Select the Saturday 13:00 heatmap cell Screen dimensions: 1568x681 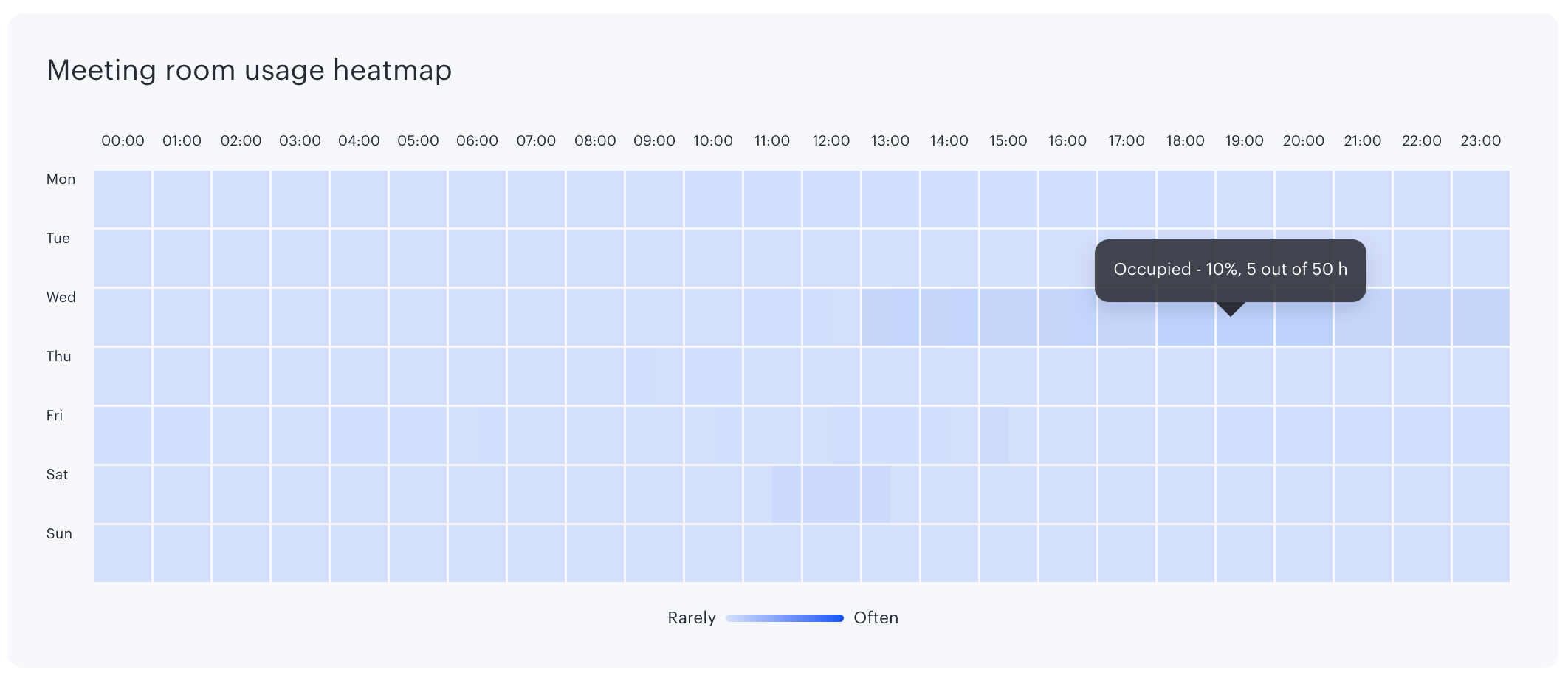[x=890, y=494]
